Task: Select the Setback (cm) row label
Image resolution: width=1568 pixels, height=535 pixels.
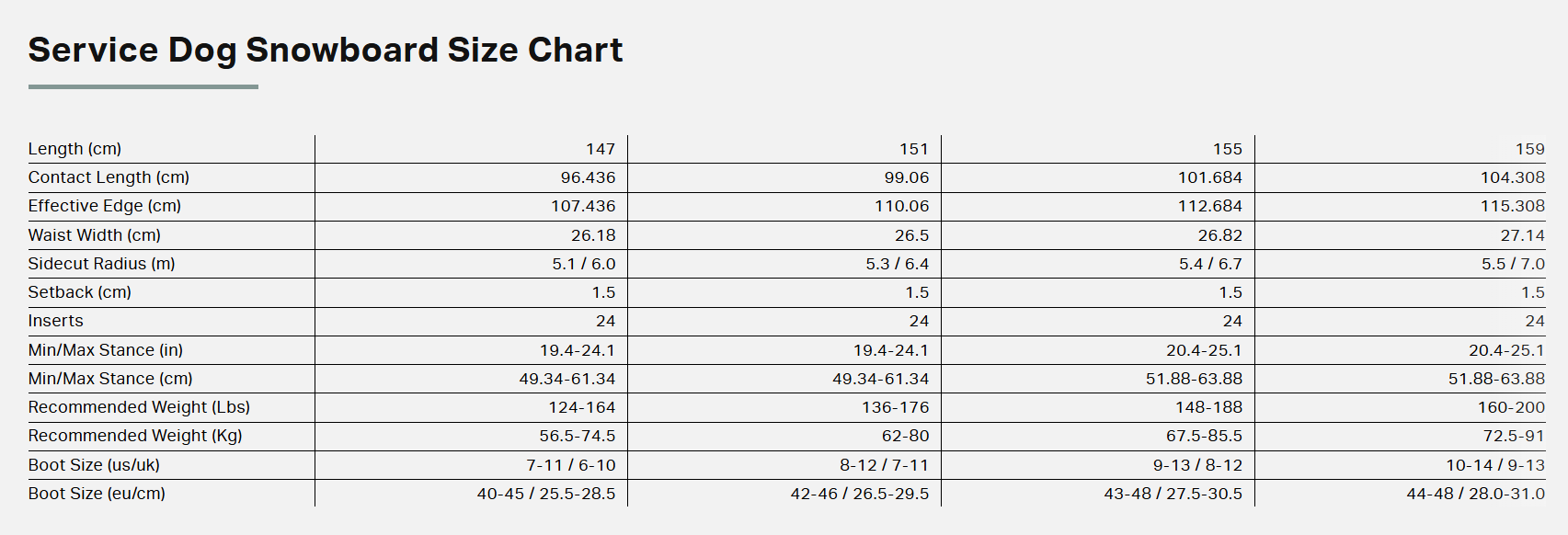Action: (80, 292)
